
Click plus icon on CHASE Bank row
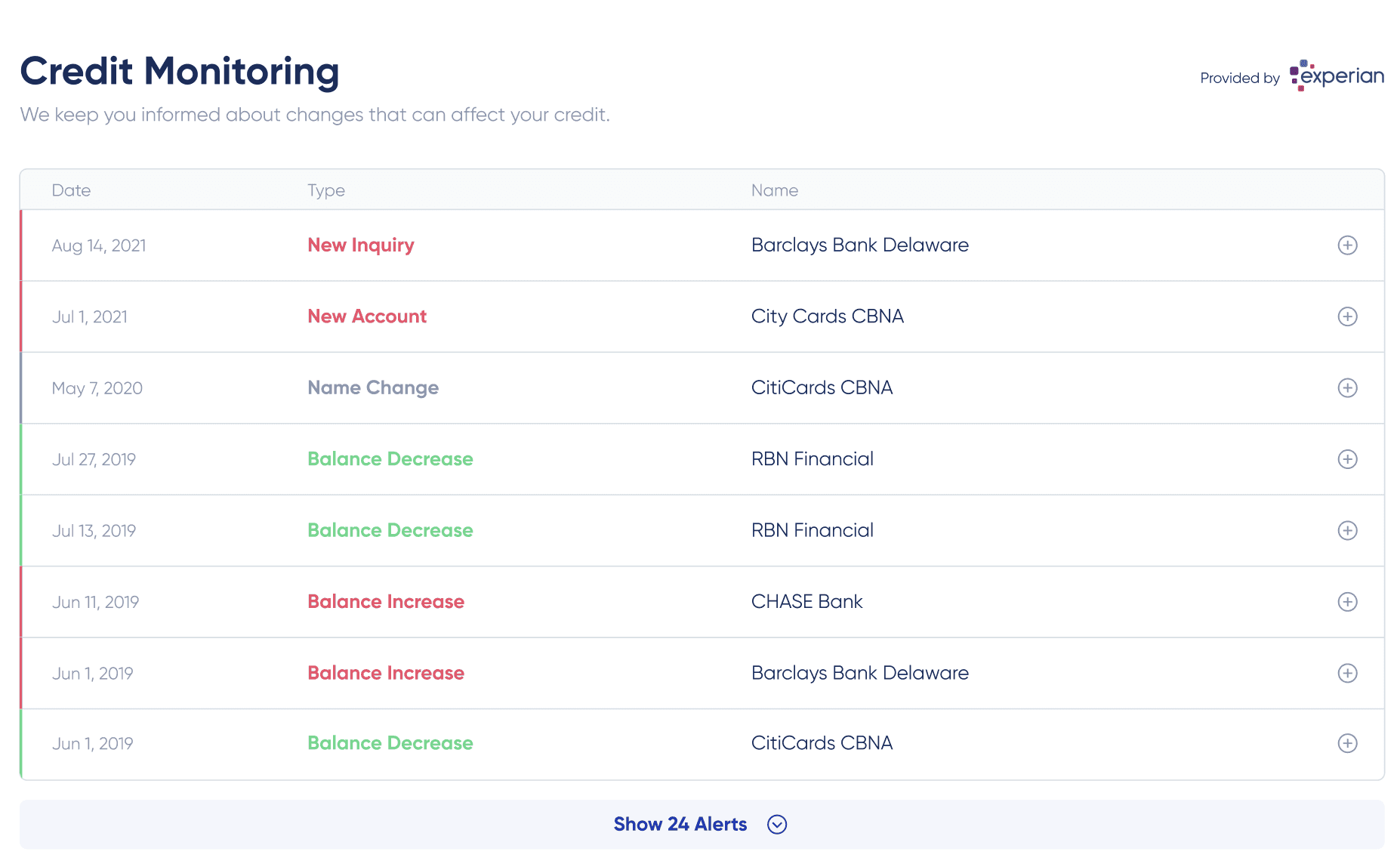[1347, 602]
